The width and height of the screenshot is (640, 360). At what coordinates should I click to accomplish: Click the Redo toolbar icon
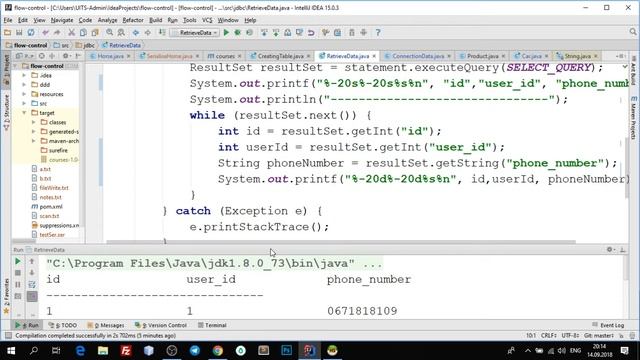(57, 33)
